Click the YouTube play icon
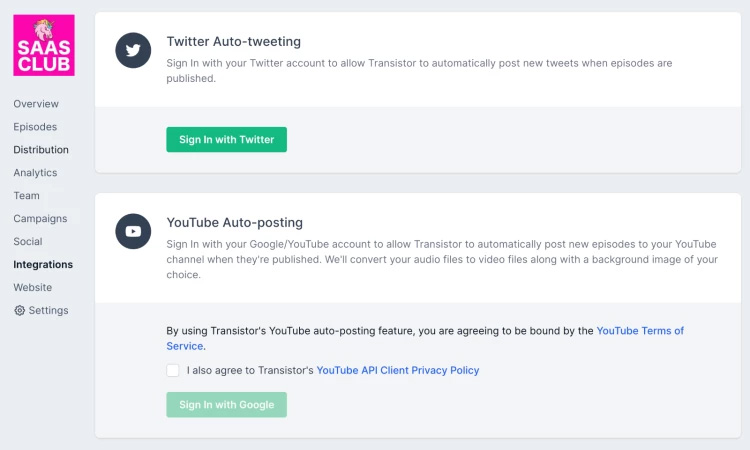The height and width of the screenshot is (450, 750). point(133,231)
